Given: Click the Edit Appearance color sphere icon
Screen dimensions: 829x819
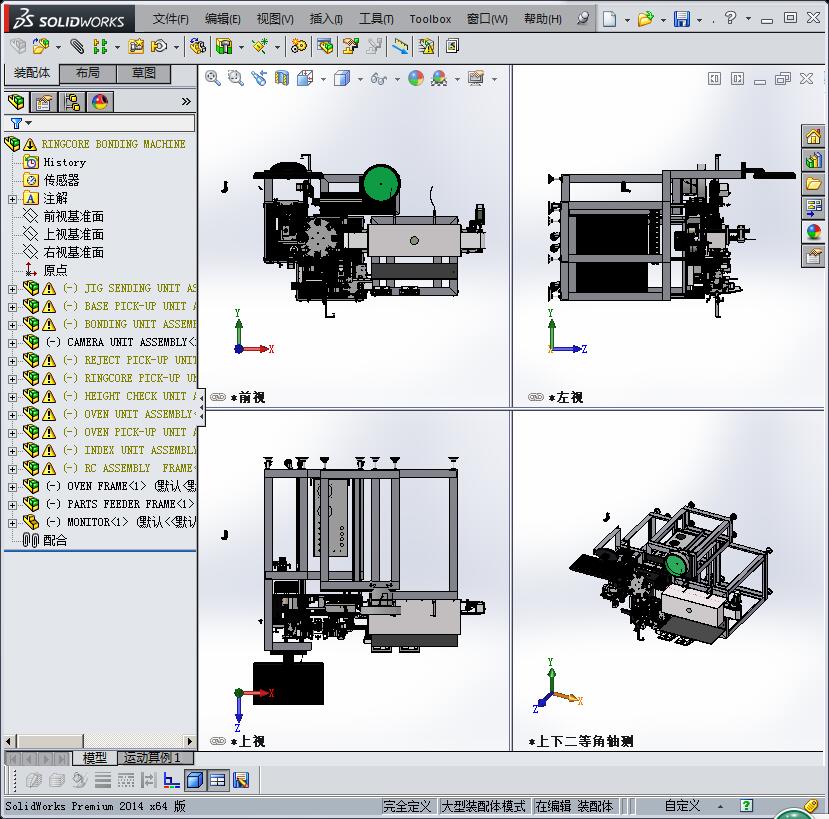Looking at the screenshot, I should pos(416,78).
